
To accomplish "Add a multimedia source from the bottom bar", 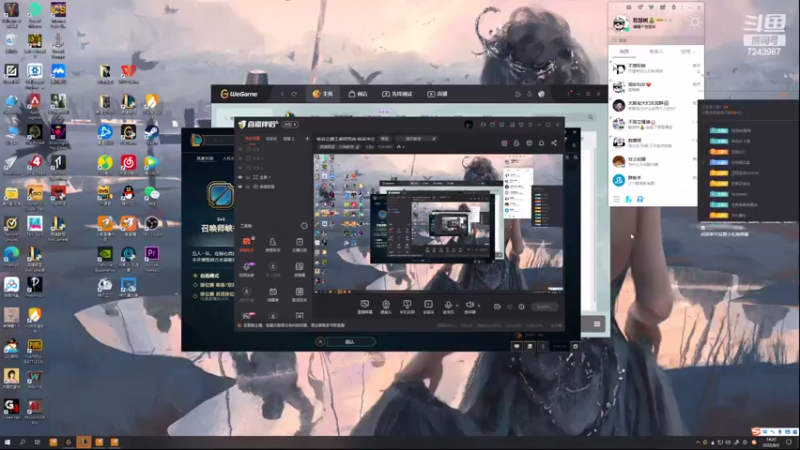I will (x=428, y=307).
